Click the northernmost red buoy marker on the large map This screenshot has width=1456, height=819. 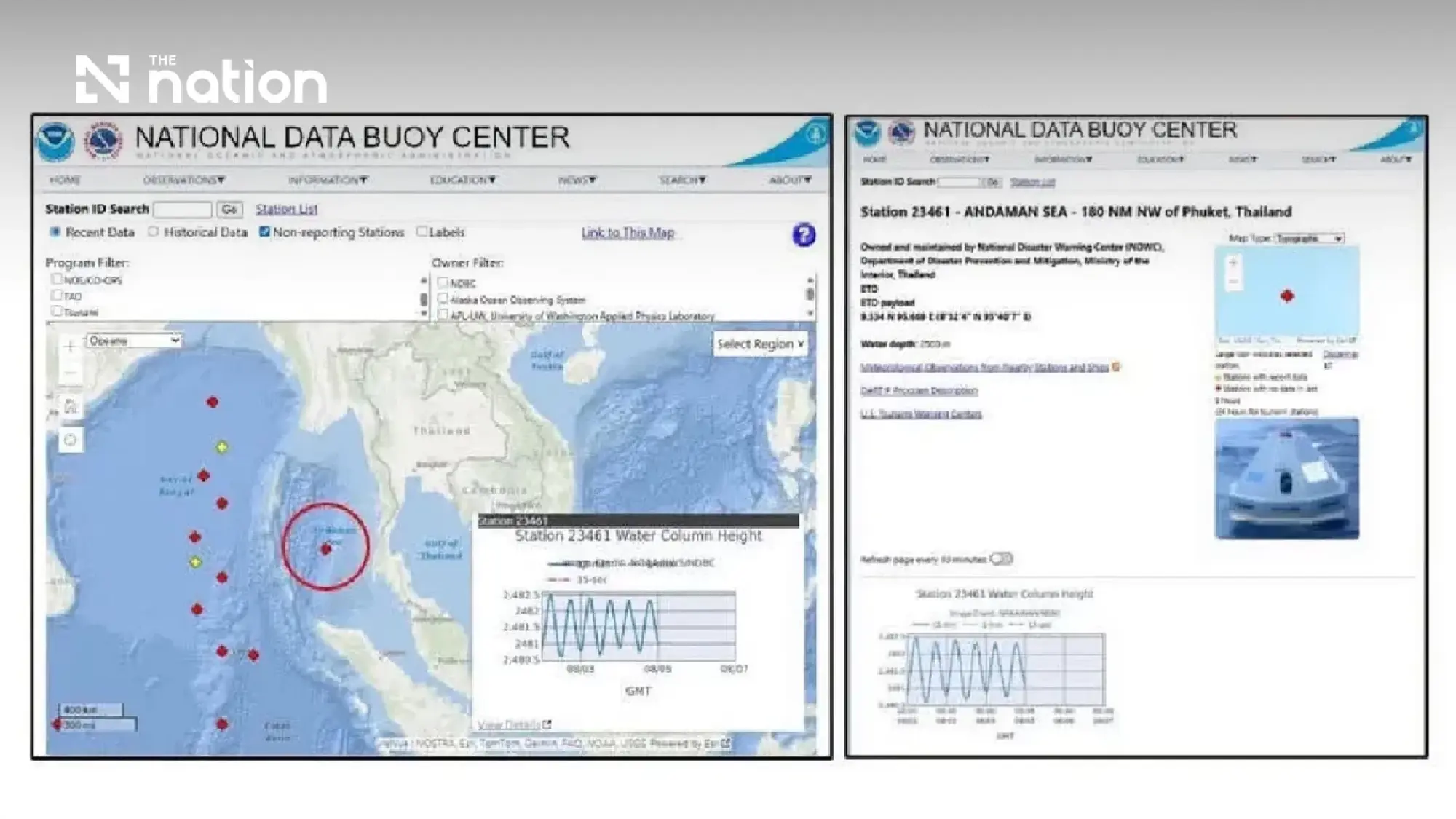point(212,402)
